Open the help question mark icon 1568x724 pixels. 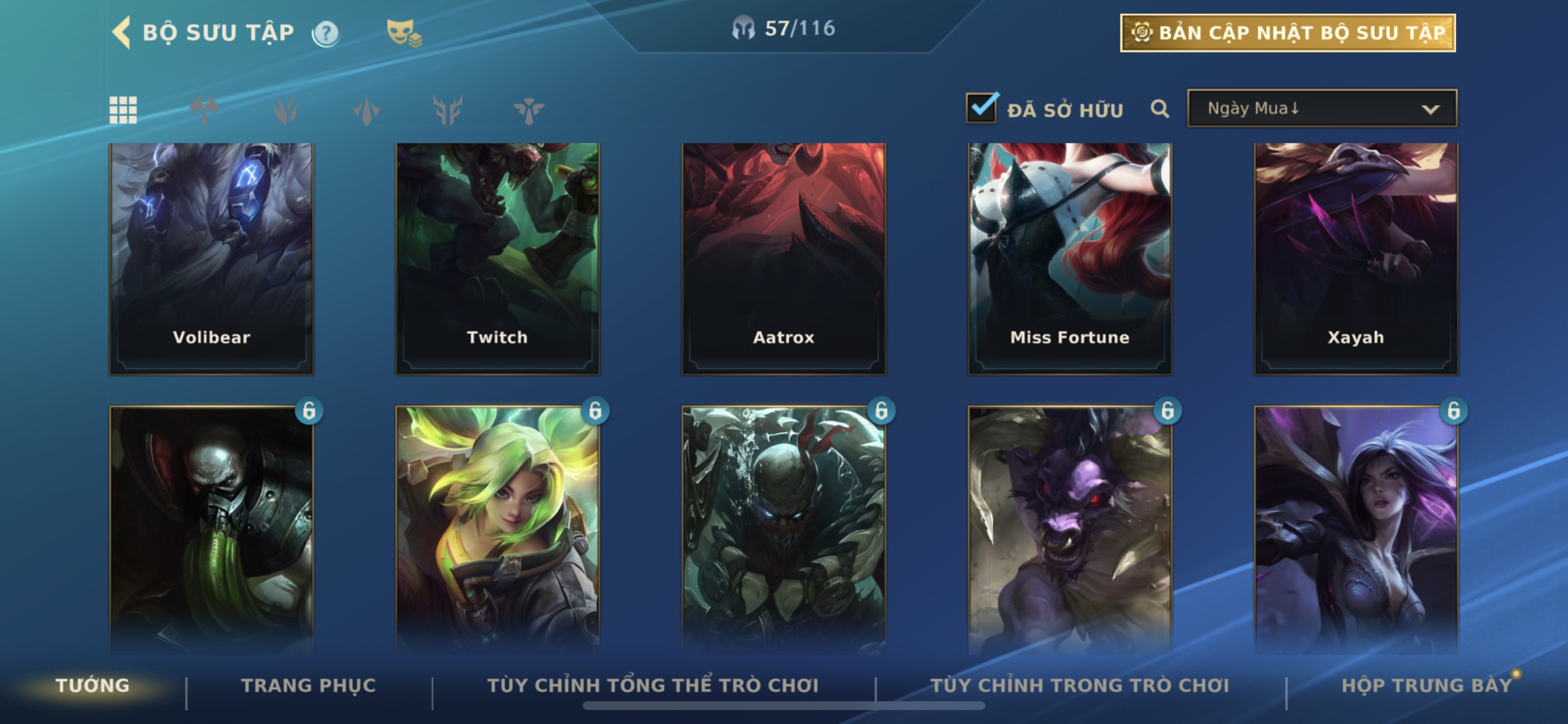point(325,33)
